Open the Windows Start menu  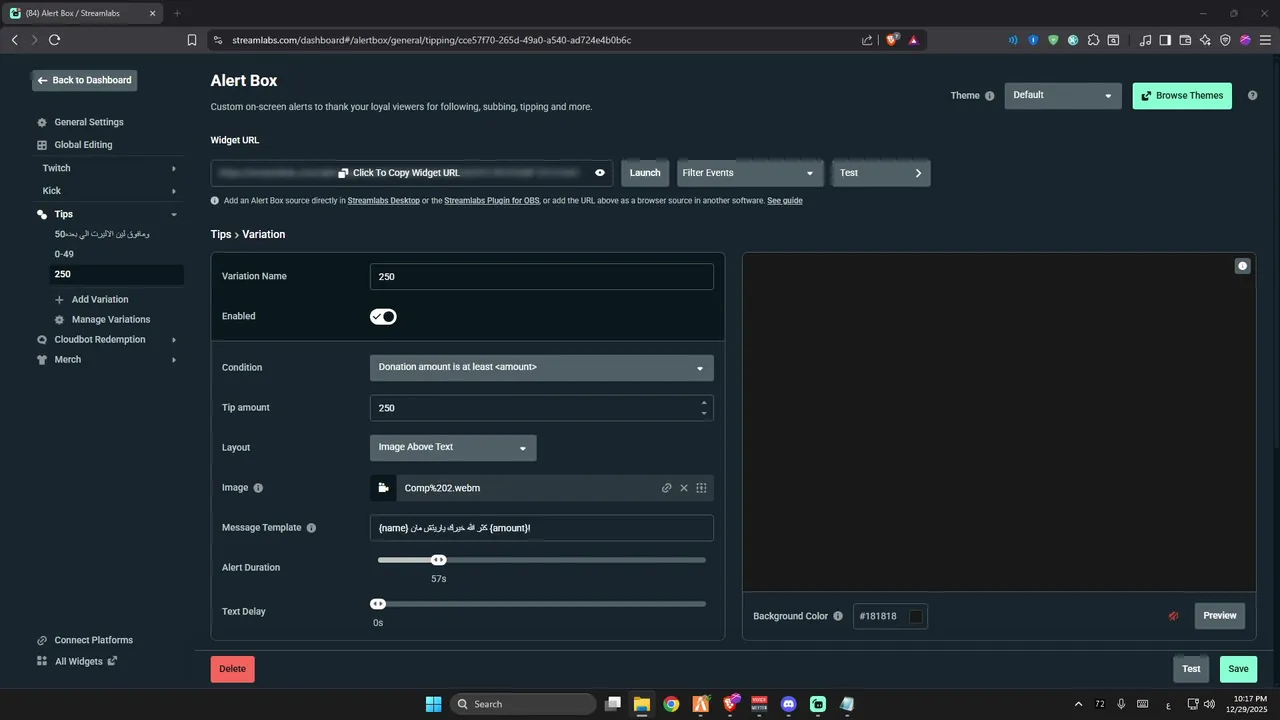(434, 704)
